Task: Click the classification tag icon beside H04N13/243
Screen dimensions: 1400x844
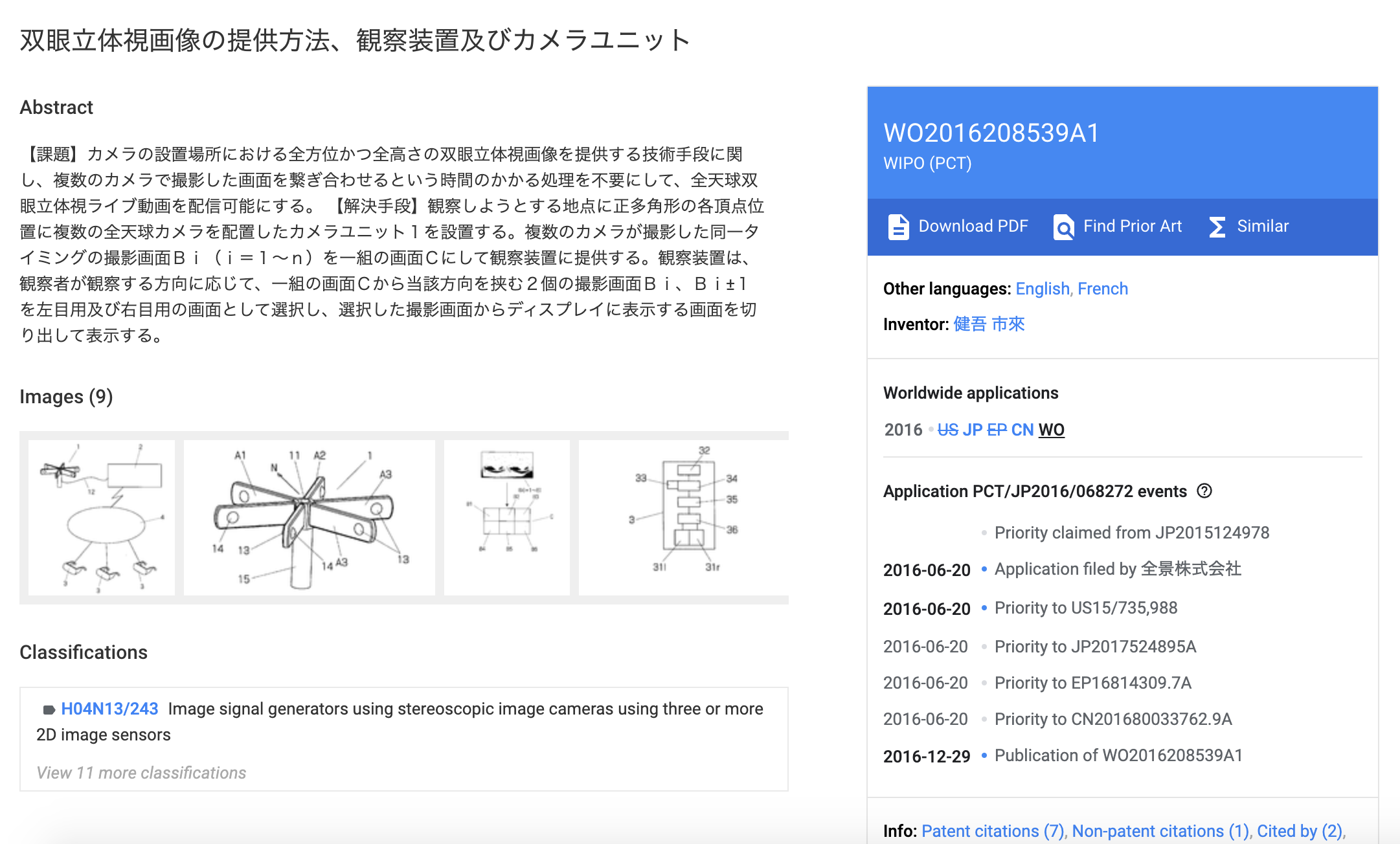Action: pos(49,709)
